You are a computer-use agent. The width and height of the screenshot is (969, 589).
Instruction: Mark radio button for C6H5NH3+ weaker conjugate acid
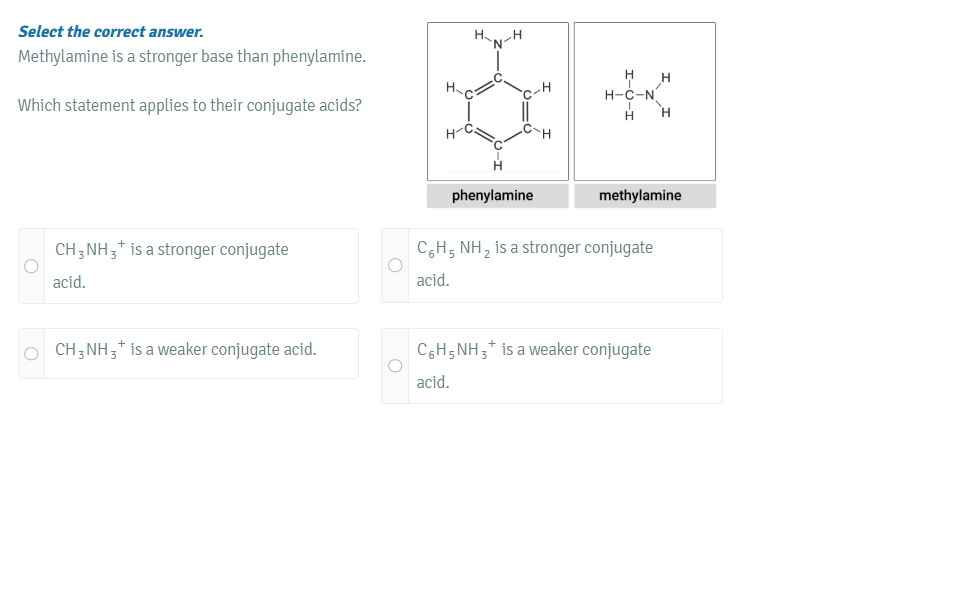coord(395,366)
